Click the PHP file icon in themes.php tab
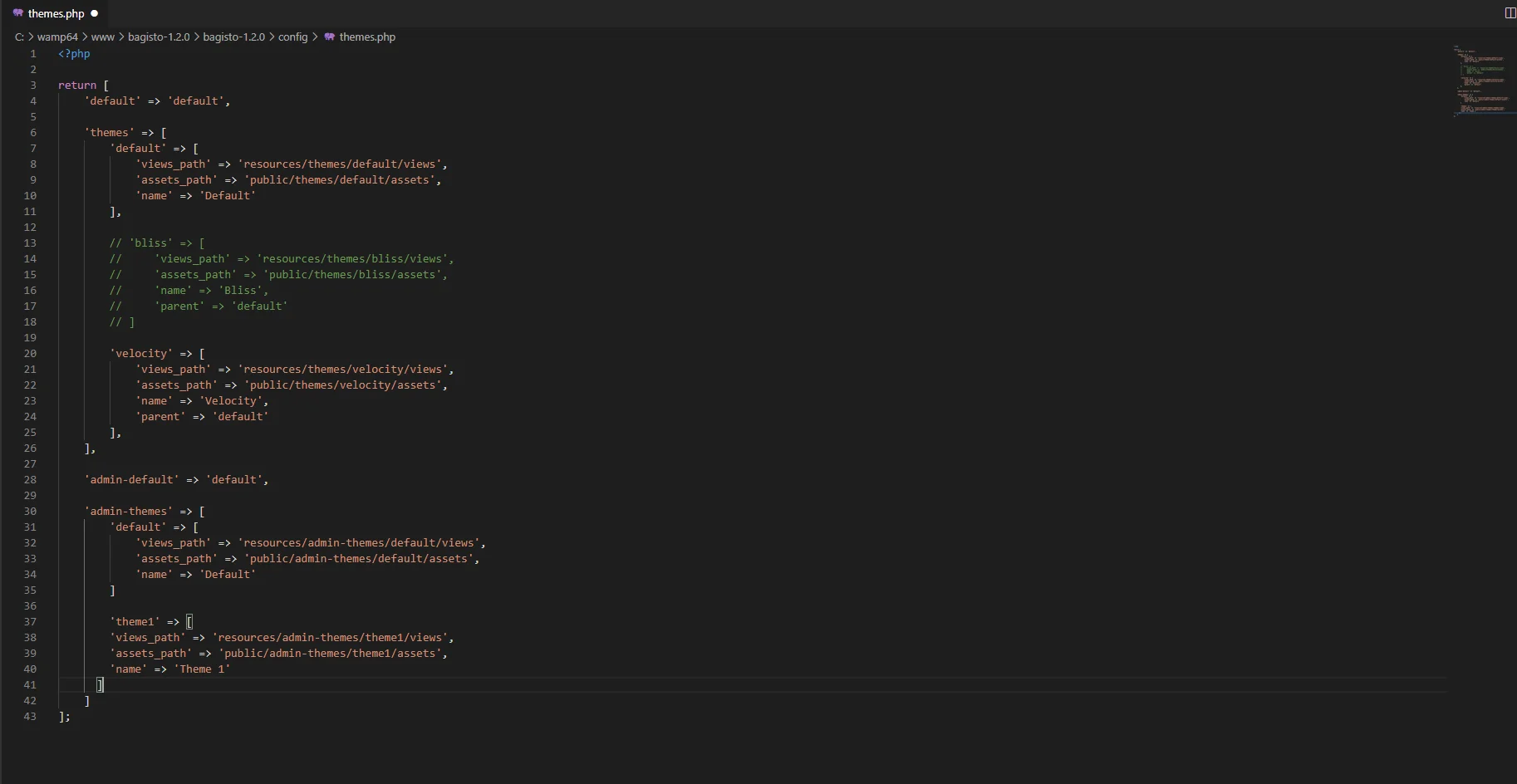Image resolution: width=1517 pixels, height=784 pixels. [17, 13]
